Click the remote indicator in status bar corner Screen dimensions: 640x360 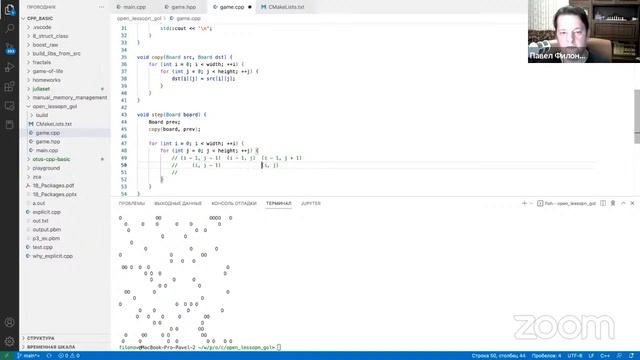click(x=6, y=356)
